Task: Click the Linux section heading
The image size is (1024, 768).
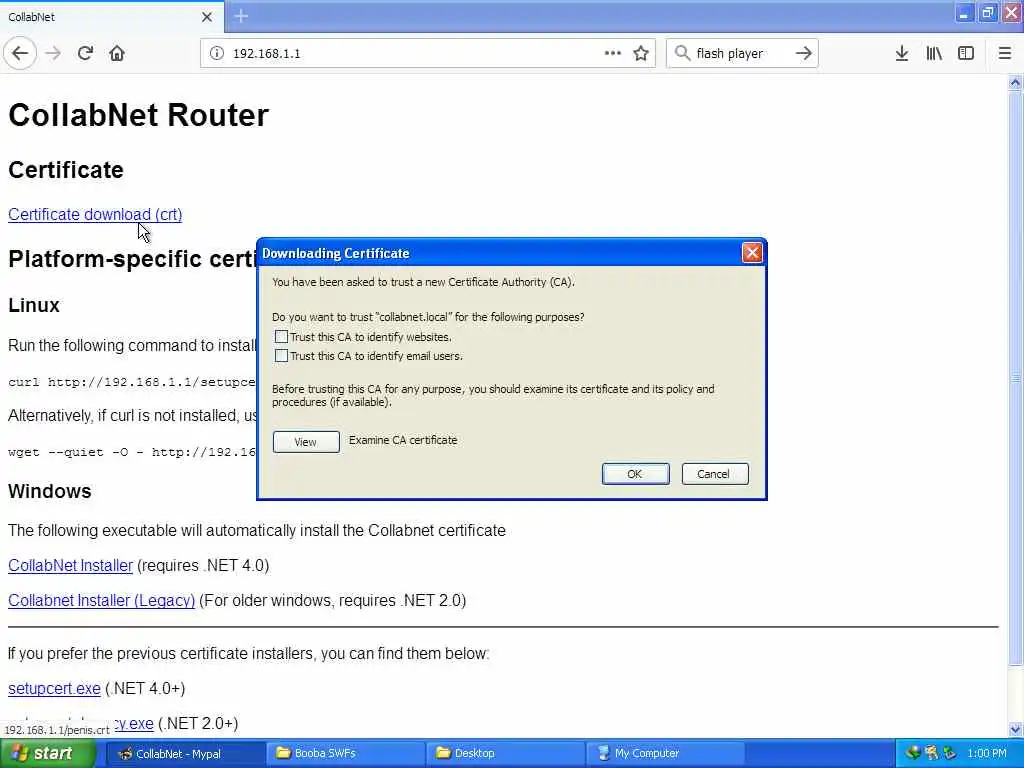Action: tap(34, 305)
